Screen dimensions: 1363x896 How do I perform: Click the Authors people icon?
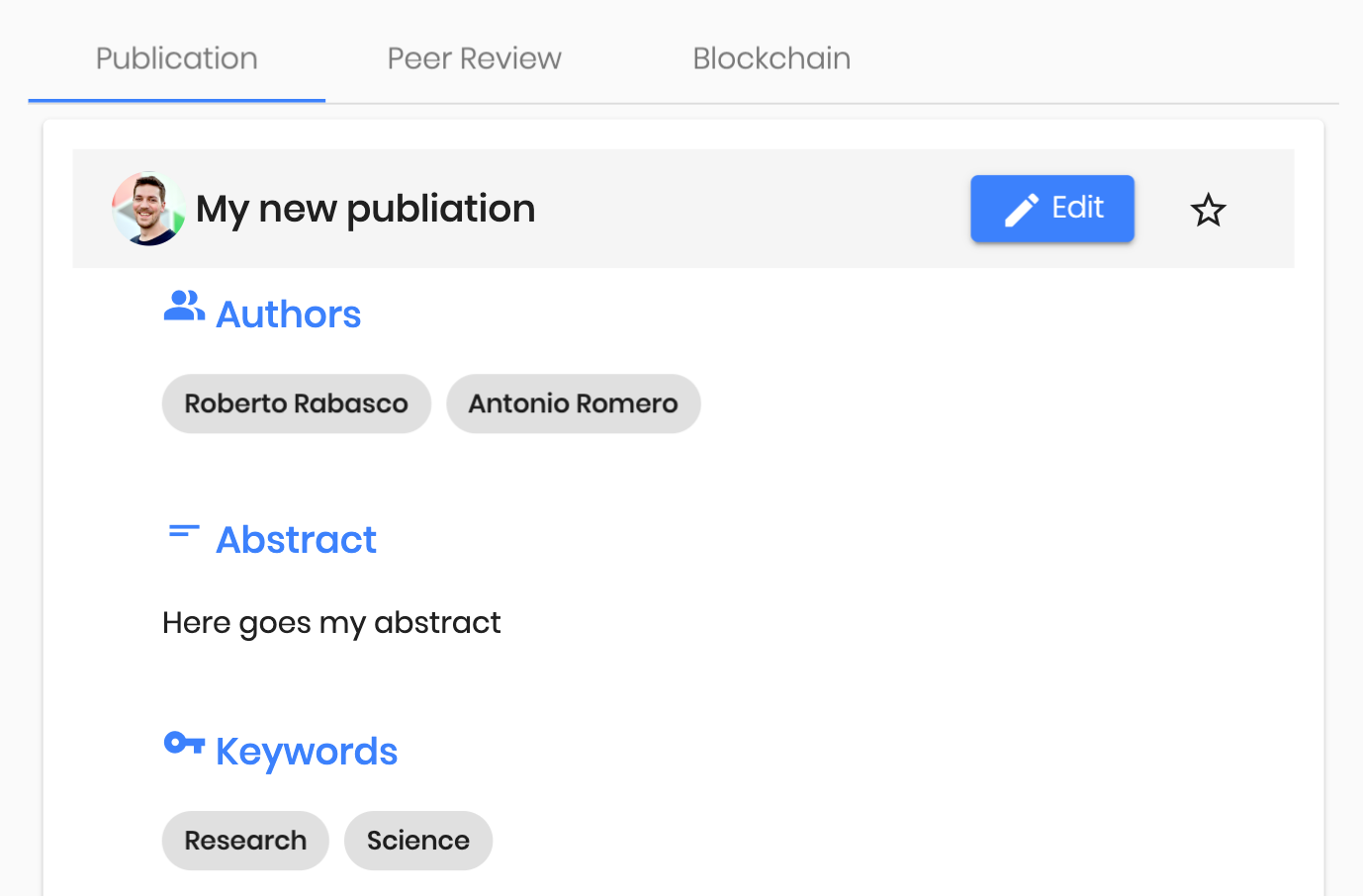(184, 307)
